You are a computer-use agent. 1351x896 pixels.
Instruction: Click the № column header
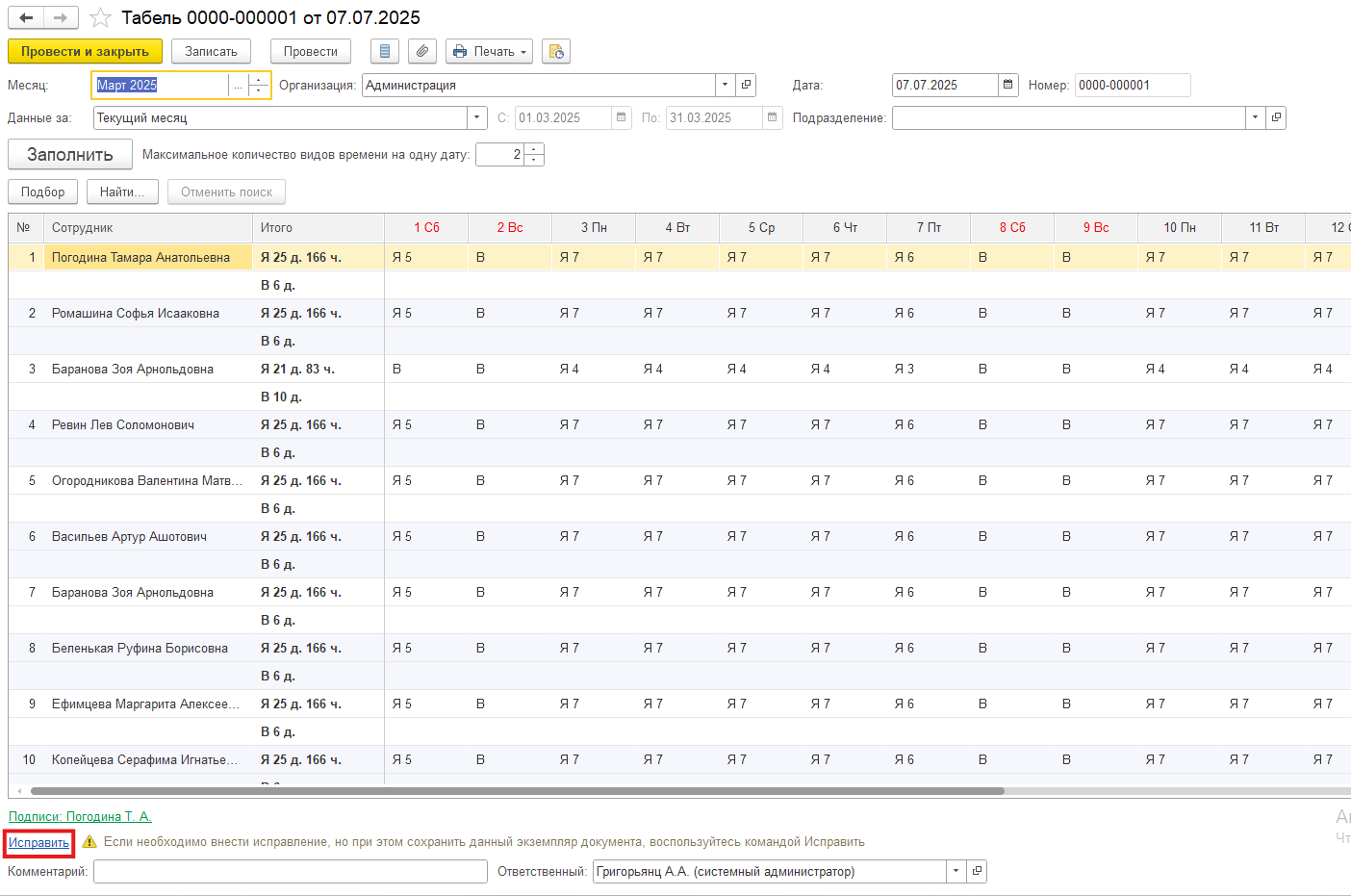point(26,228)
